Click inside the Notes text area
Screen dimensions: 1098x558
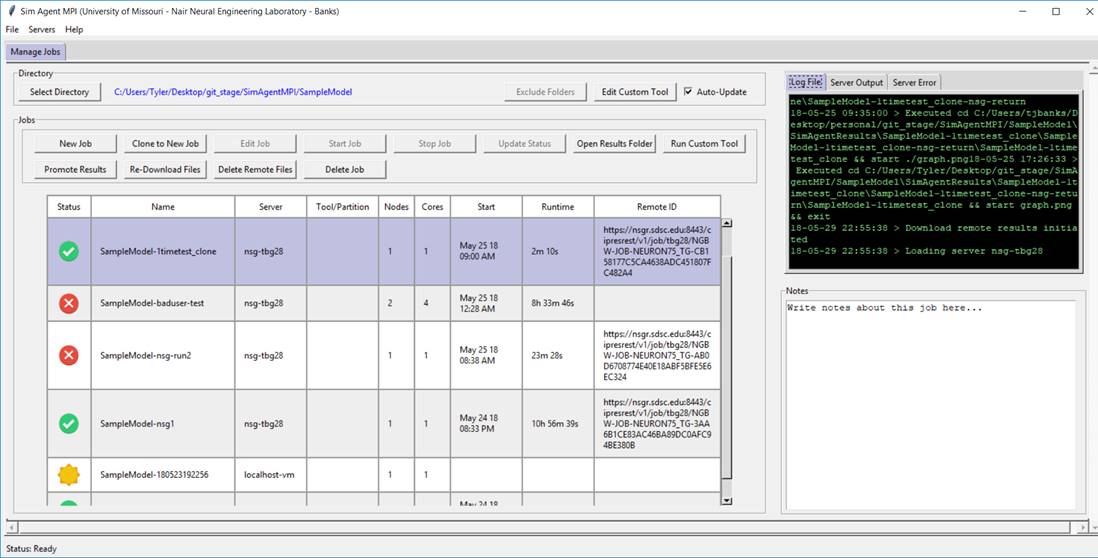tap(931, 406)
